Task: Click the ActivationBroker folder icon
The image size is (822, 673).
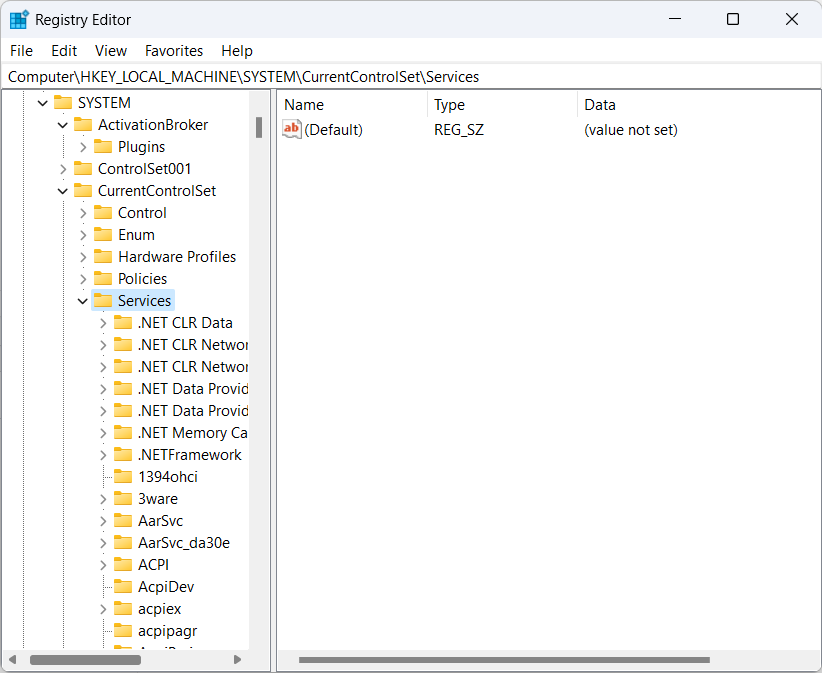Action: (83, 125)
